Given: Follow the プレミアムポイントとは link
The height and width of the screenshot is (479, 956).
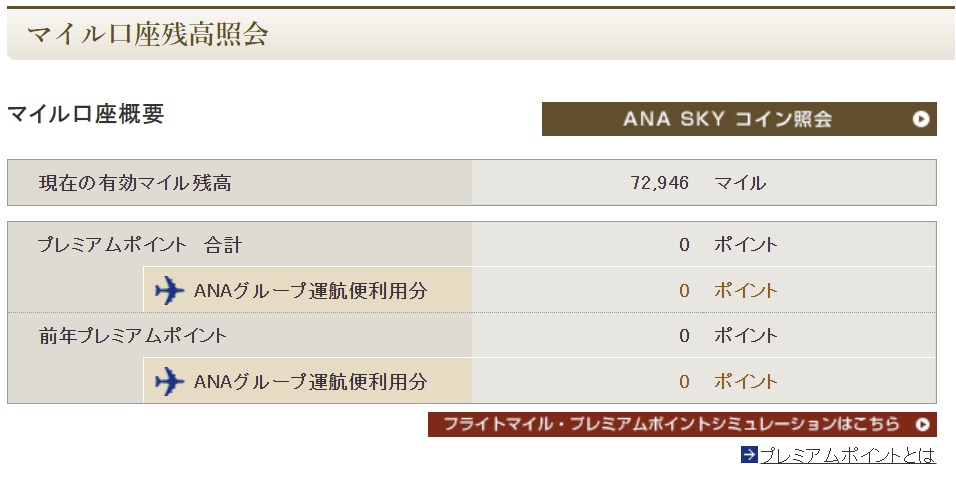Looking at the screenshot, I should coord(847,455).
